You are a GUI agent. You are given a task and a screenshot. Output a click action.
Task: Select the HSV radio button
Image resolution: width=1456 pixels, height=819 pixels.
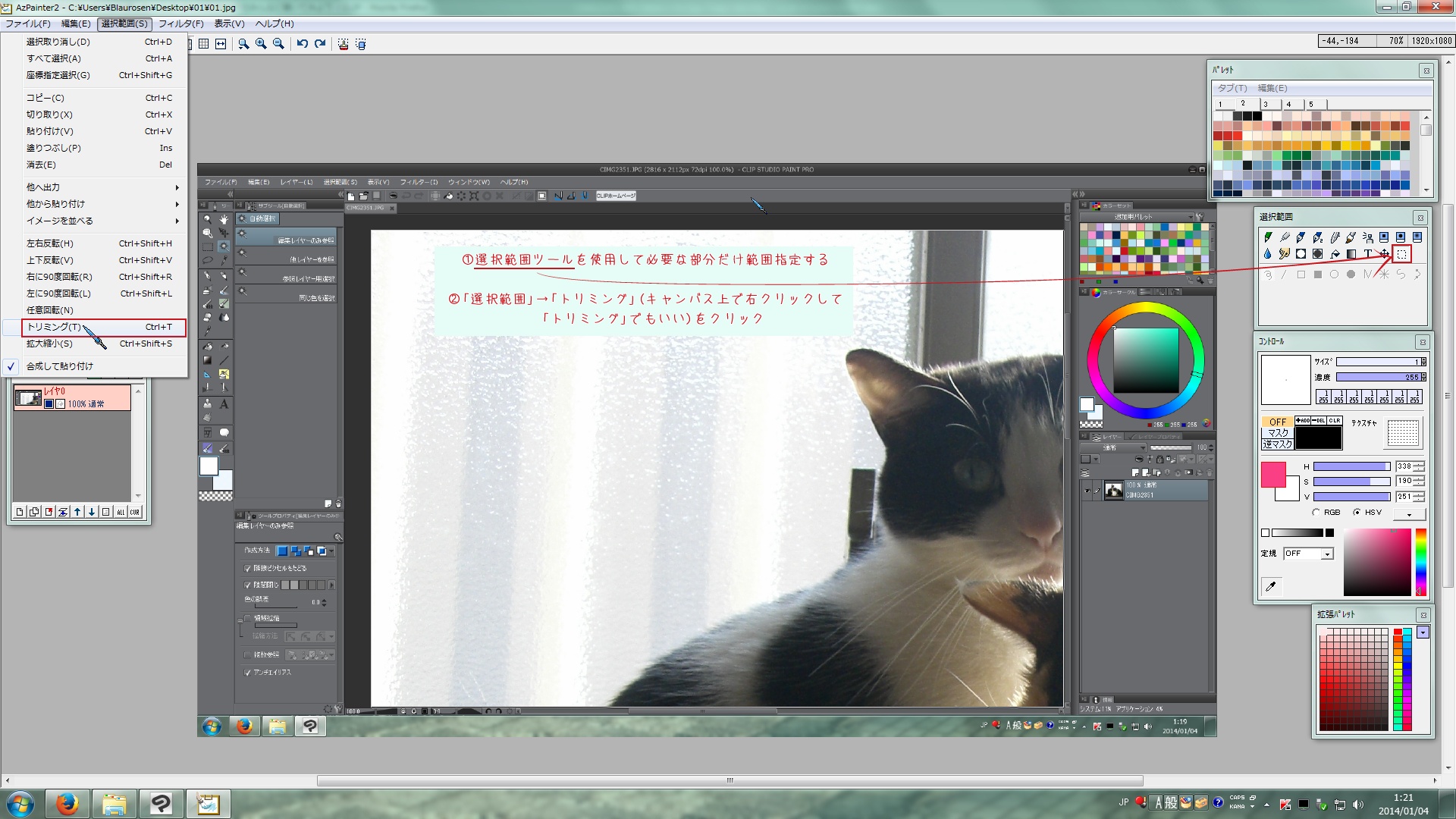point(1357,513)
